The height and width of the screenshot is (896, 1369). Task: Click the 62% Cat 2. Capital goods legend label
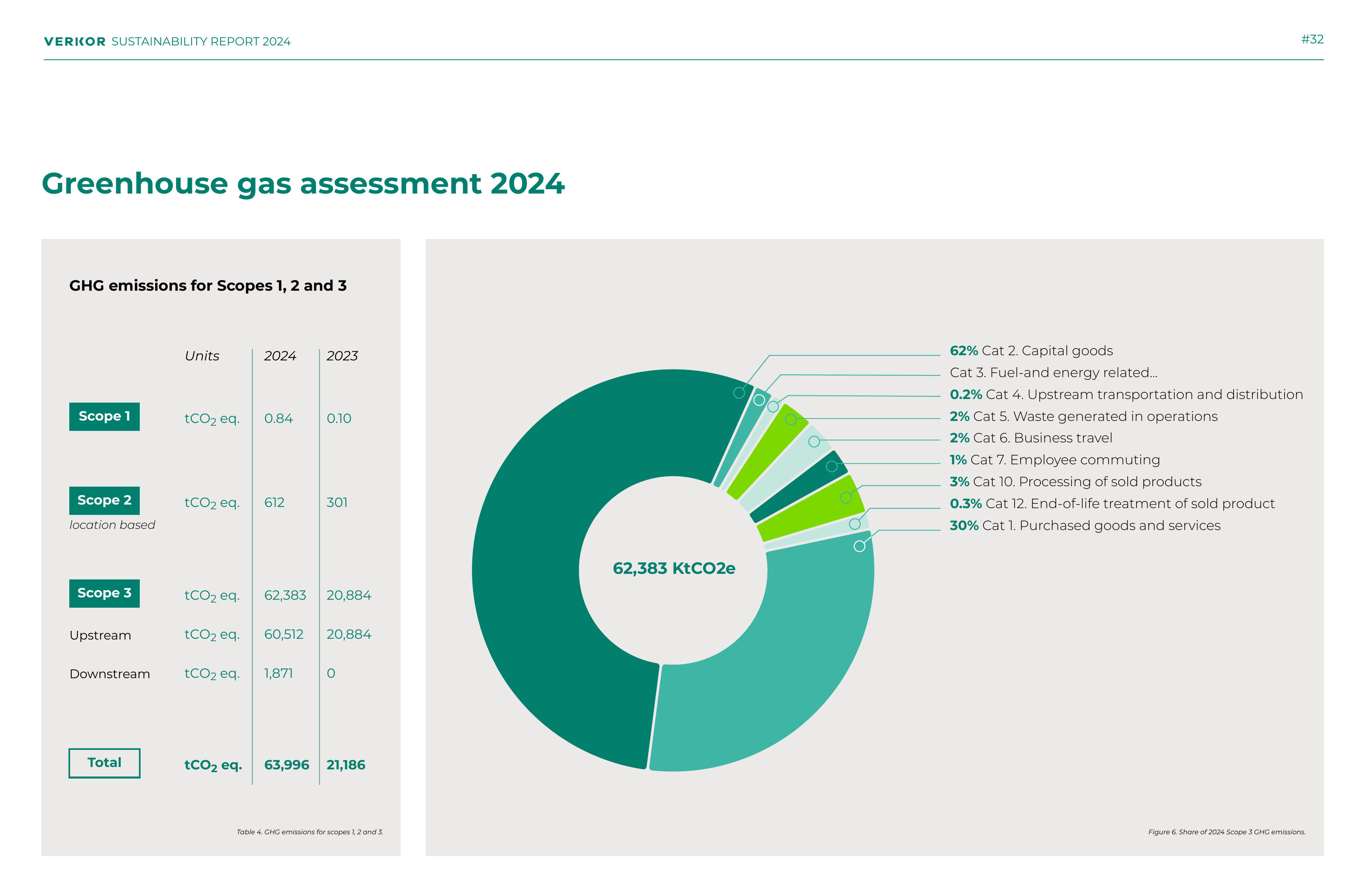coord(1031,351)
